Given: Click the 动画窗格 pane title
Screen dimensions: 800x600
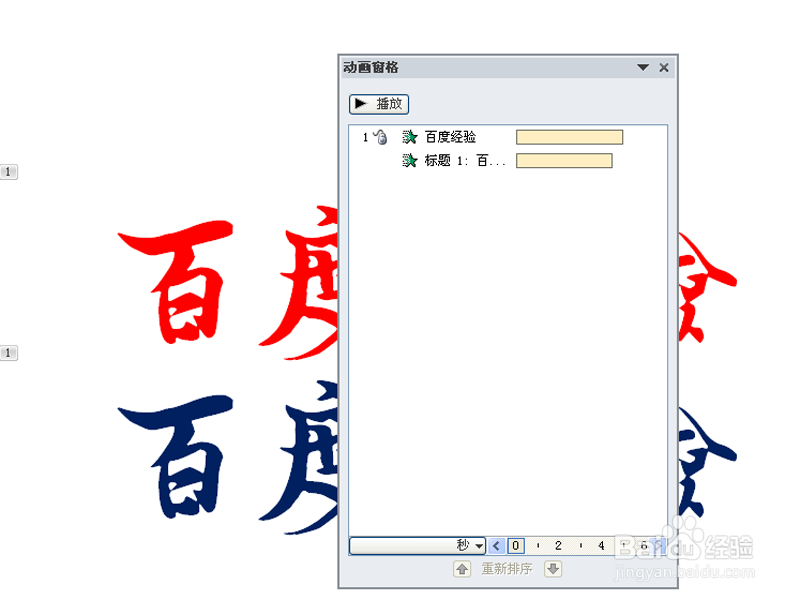Looking at the screenshot, I should [x=371, y=67].
